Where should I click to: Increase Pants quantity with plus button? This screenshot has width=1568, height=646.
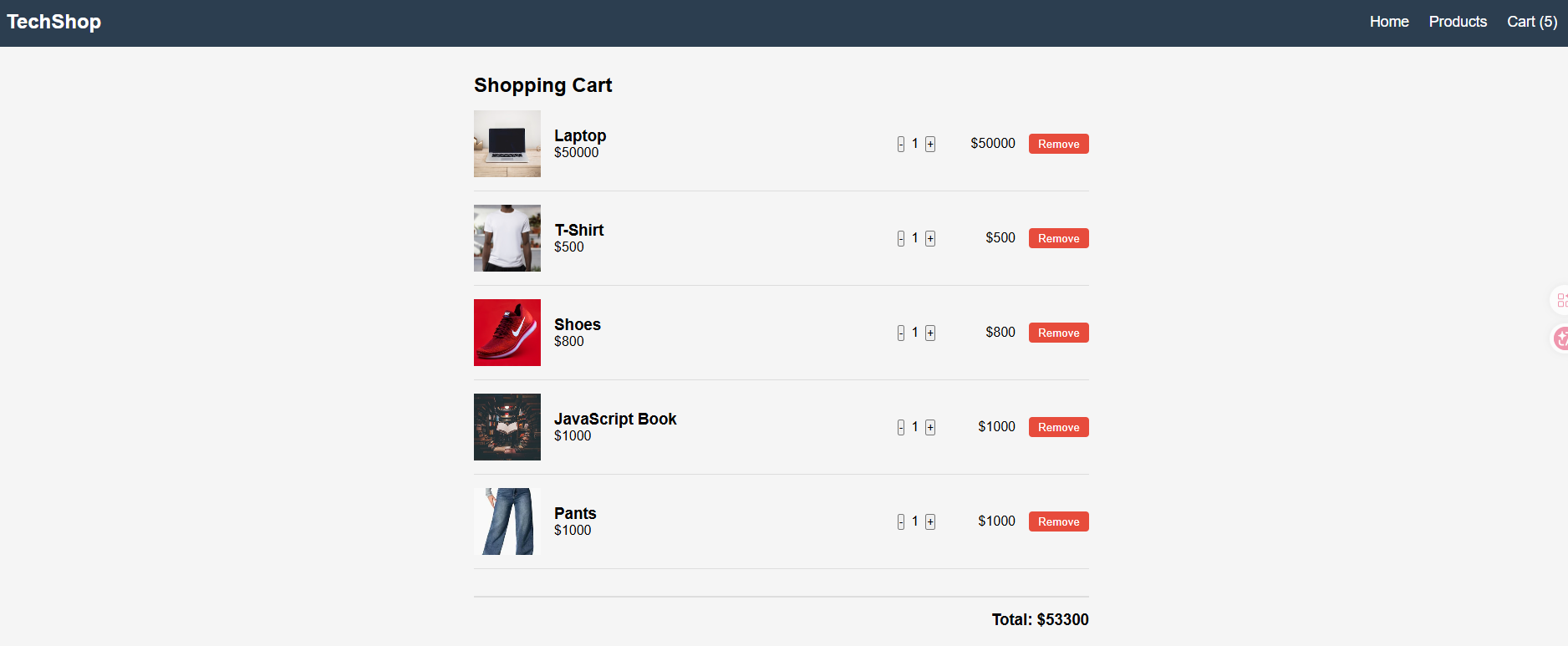930,521
